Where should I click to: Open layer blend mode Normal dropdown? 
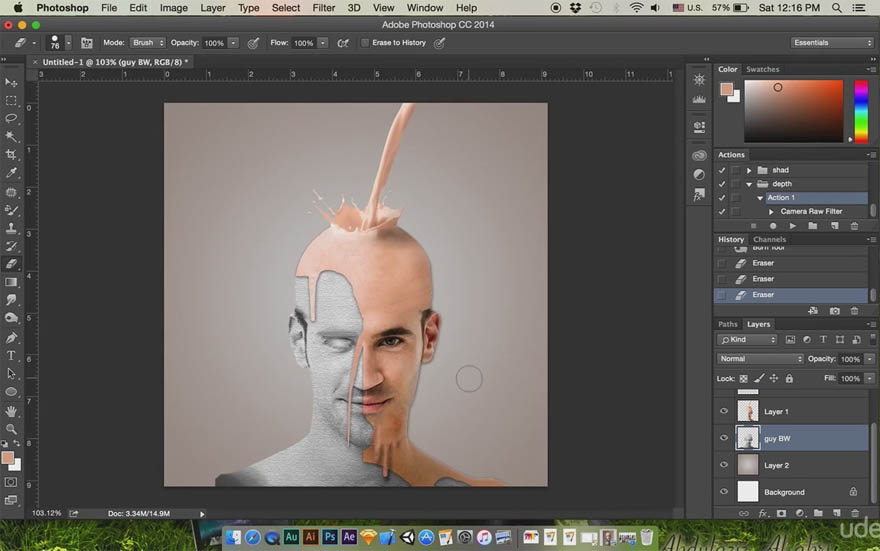click(x=760, y=359)
